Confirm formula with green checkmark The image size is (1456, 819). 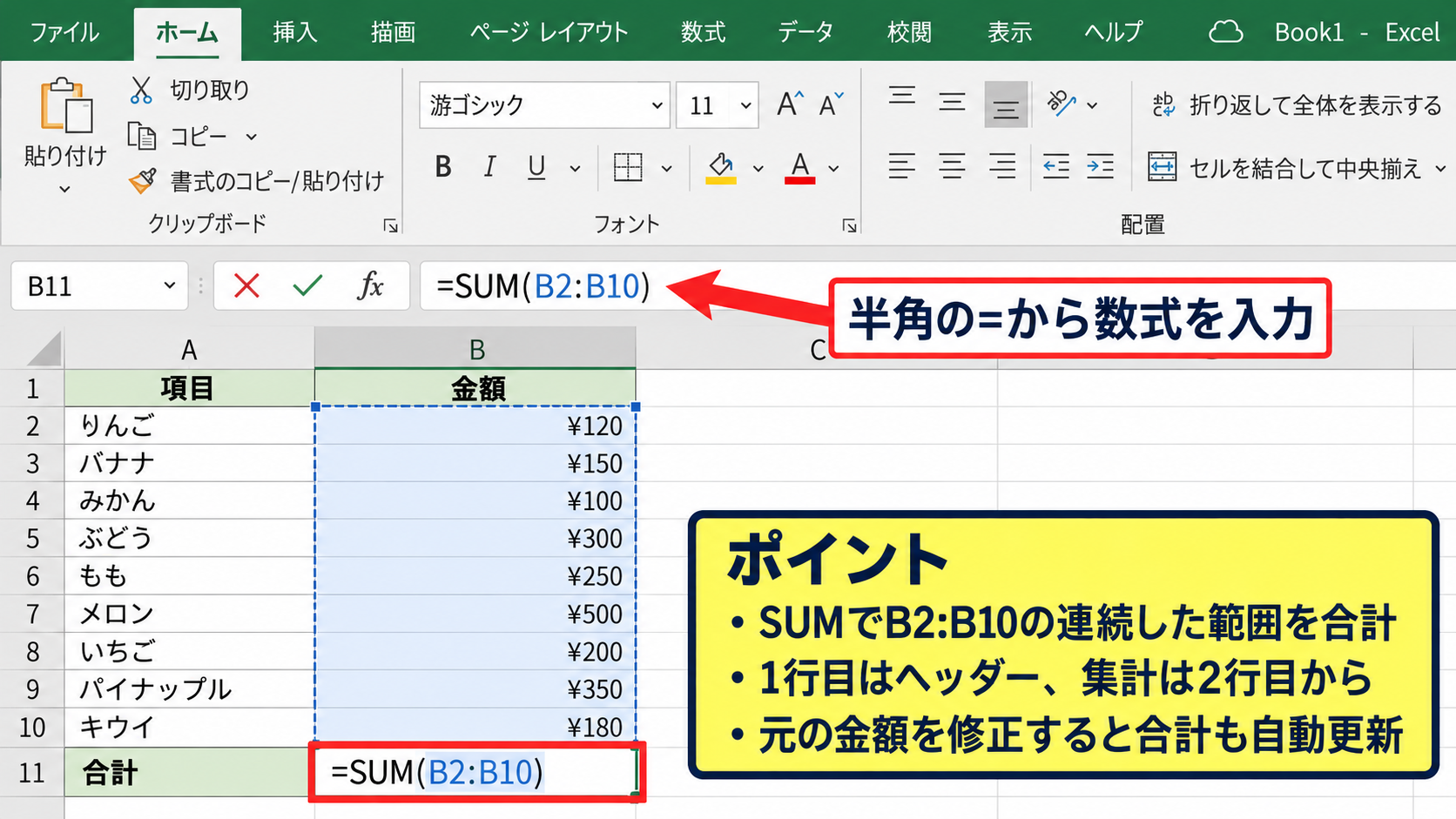[x=307, y=285]
